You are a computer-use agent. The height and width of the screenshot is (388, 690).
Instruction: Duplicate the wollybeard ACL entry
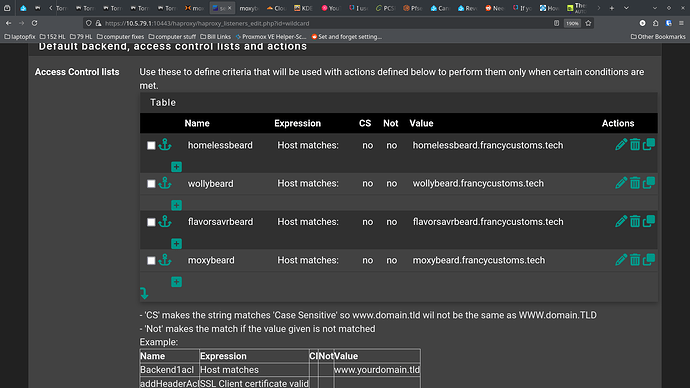point(649,183)
